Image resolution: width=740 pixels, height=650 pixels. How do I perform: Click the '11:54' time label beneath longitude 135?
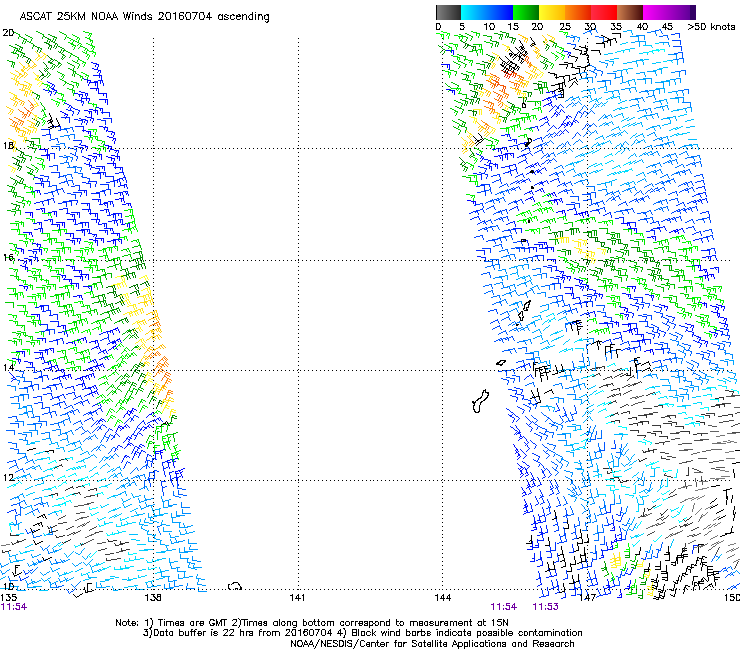click(x=14, y=607)
